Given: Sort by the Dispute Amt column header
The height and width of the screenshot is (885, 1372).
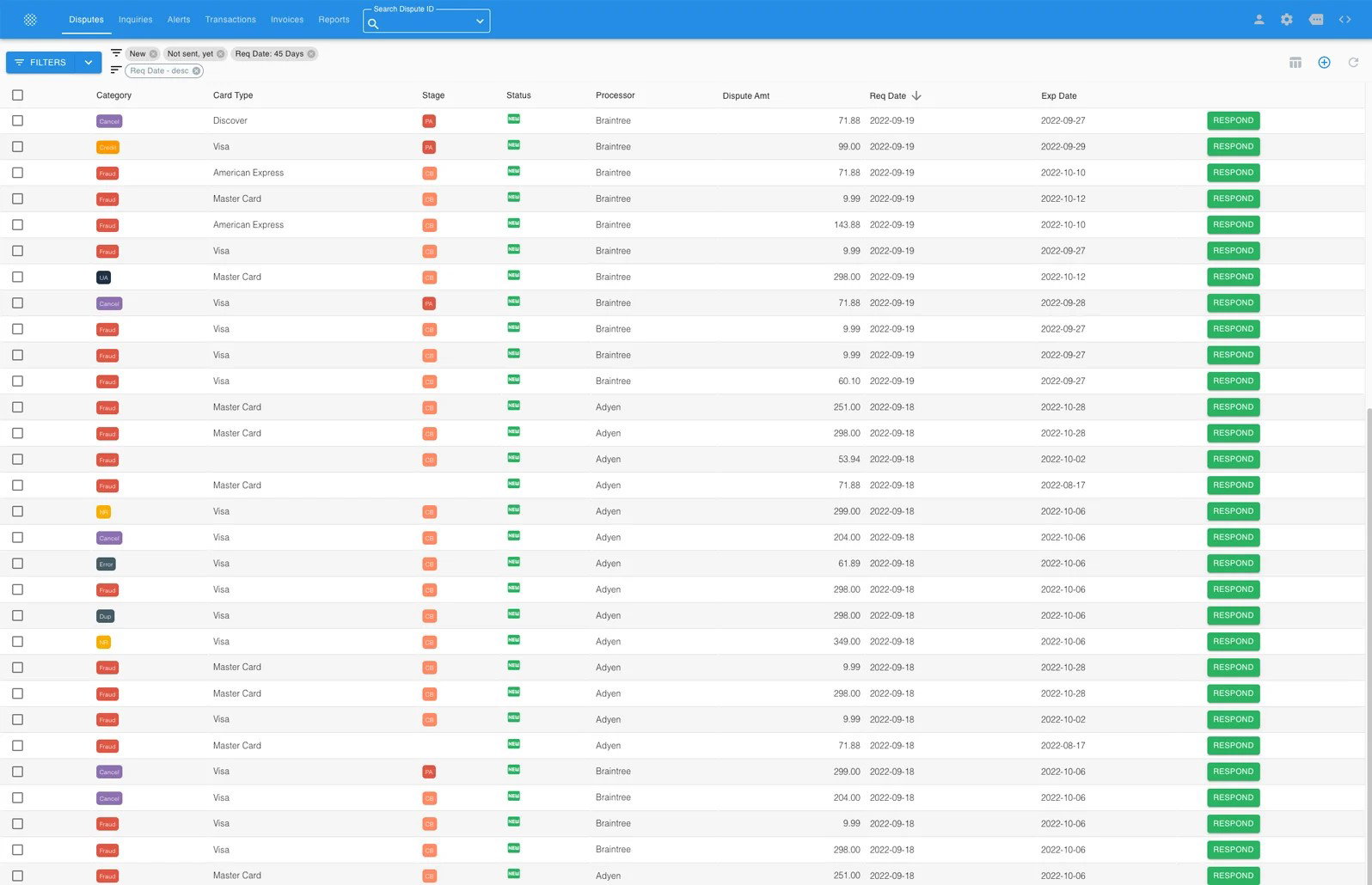Looking at the screenshot, I should click(x=745, y=96).
